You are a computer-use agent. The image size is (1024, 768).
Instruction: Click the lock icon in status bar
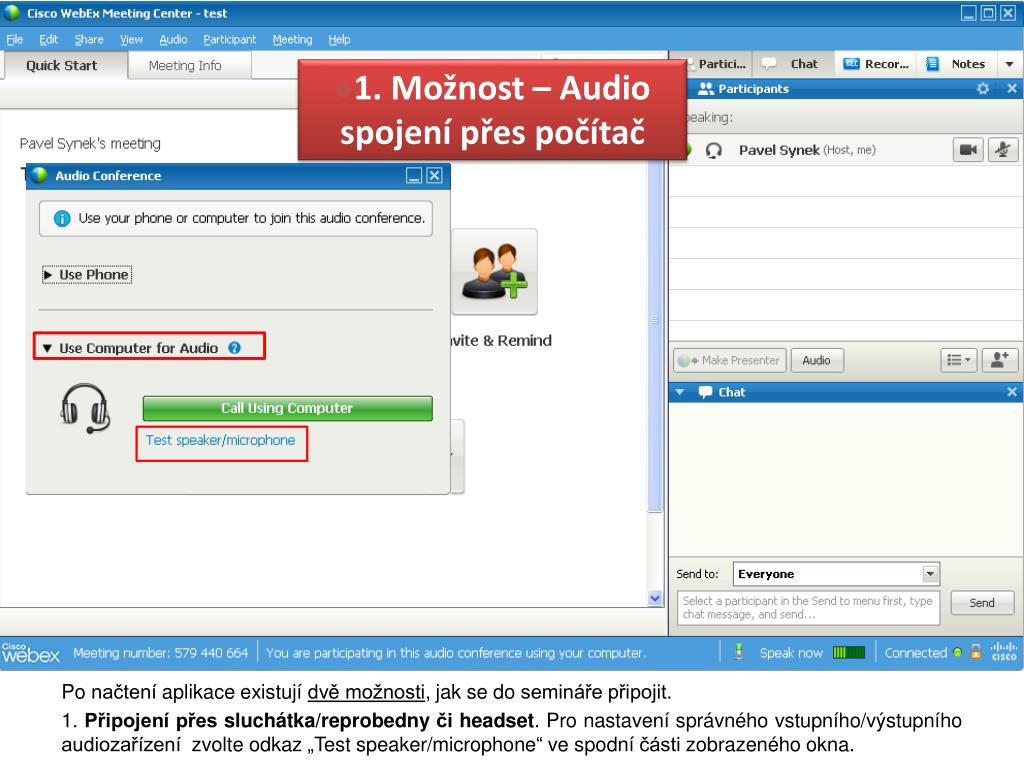[975, 652]
